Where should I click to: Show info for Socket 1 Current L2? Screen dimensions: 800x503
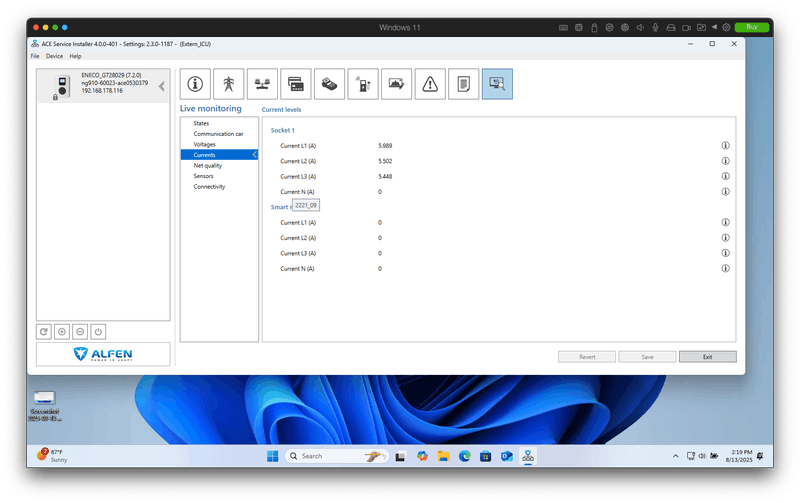pyautogui.click(x=725, y=161)
